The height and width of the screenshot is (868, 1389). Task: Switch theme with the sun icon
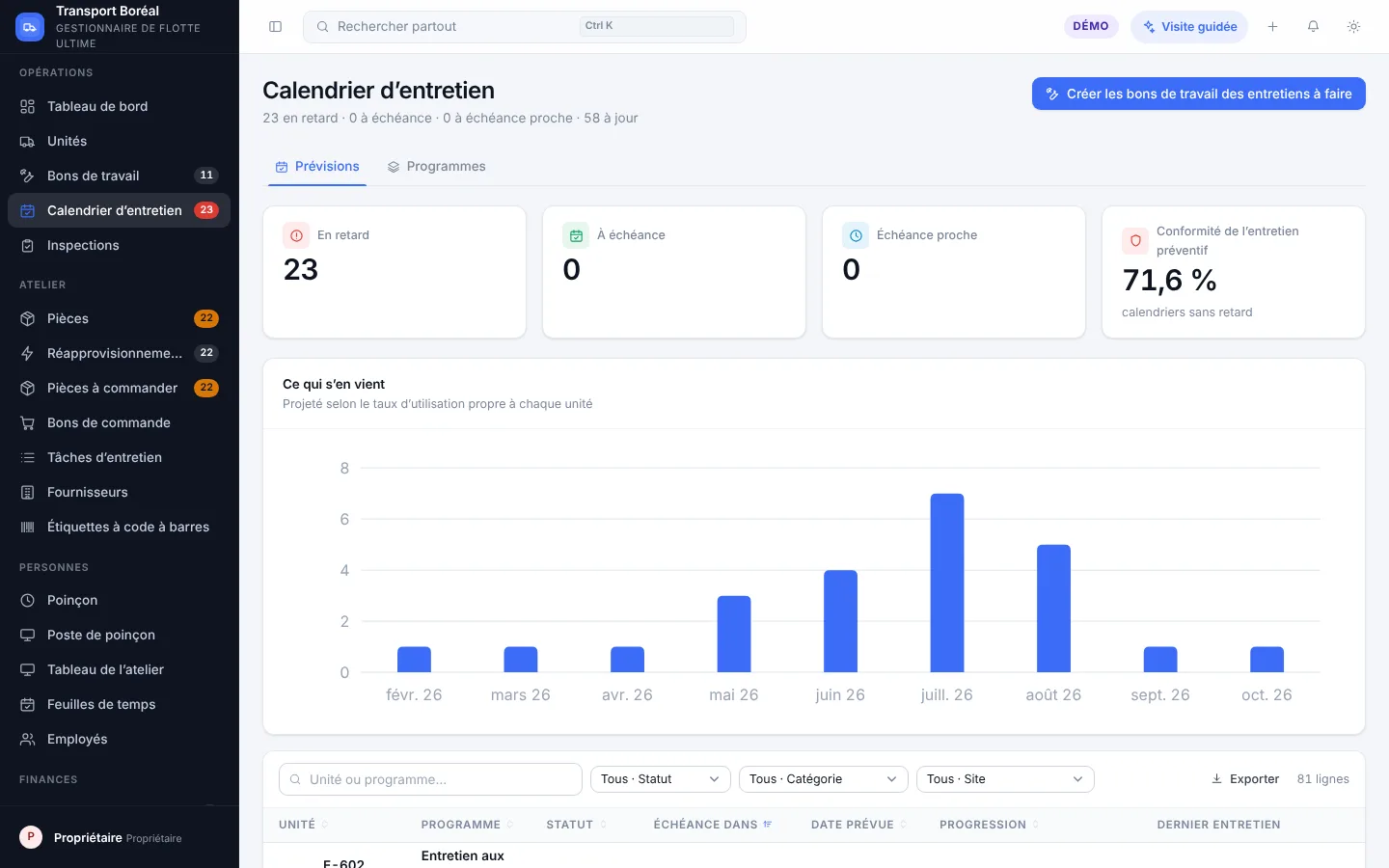[x=1353, y=27]
